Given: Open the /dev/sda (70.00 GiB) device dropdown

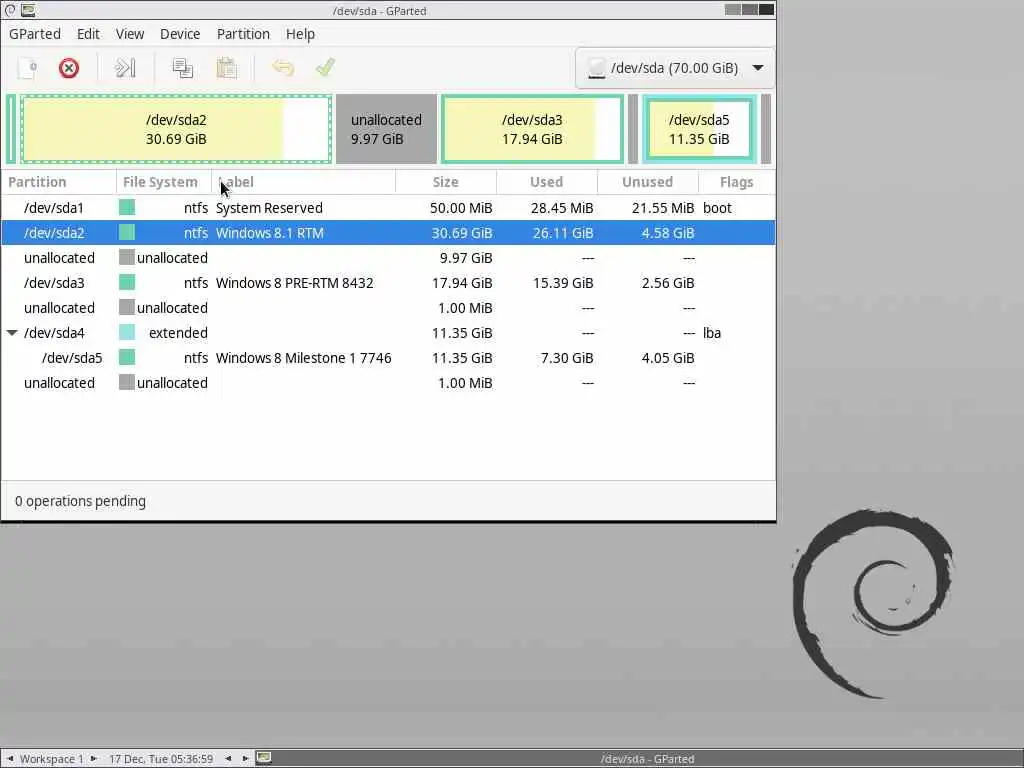Looking at the screenshot, I should (x=675, y=68).
